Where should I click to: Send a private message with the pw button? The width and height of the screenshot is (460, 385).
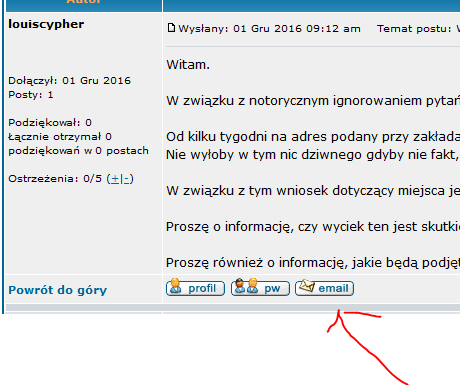click(260, 288)
